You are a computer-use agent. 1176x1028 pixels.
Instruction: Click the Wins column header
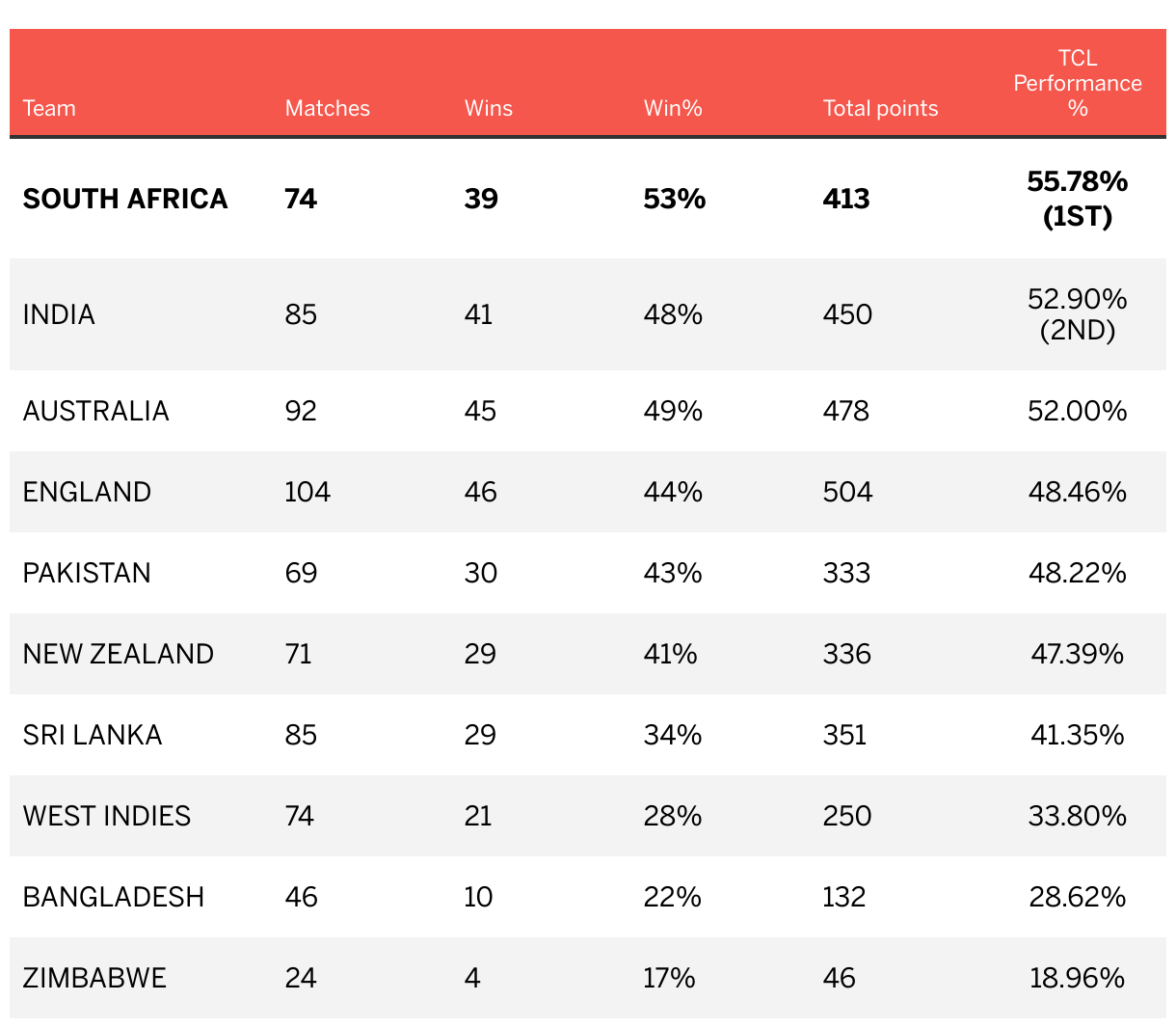coord(488,108)
